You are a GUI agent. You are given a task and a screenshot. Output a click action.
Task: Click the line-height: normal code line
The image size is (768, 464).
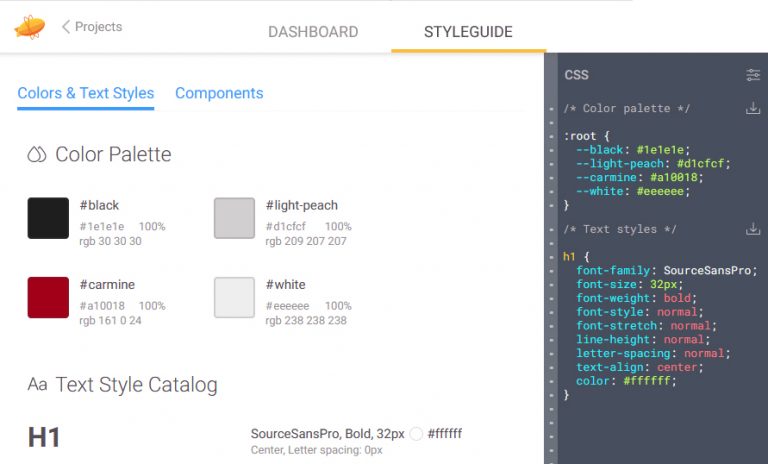[x=643, y=339]
